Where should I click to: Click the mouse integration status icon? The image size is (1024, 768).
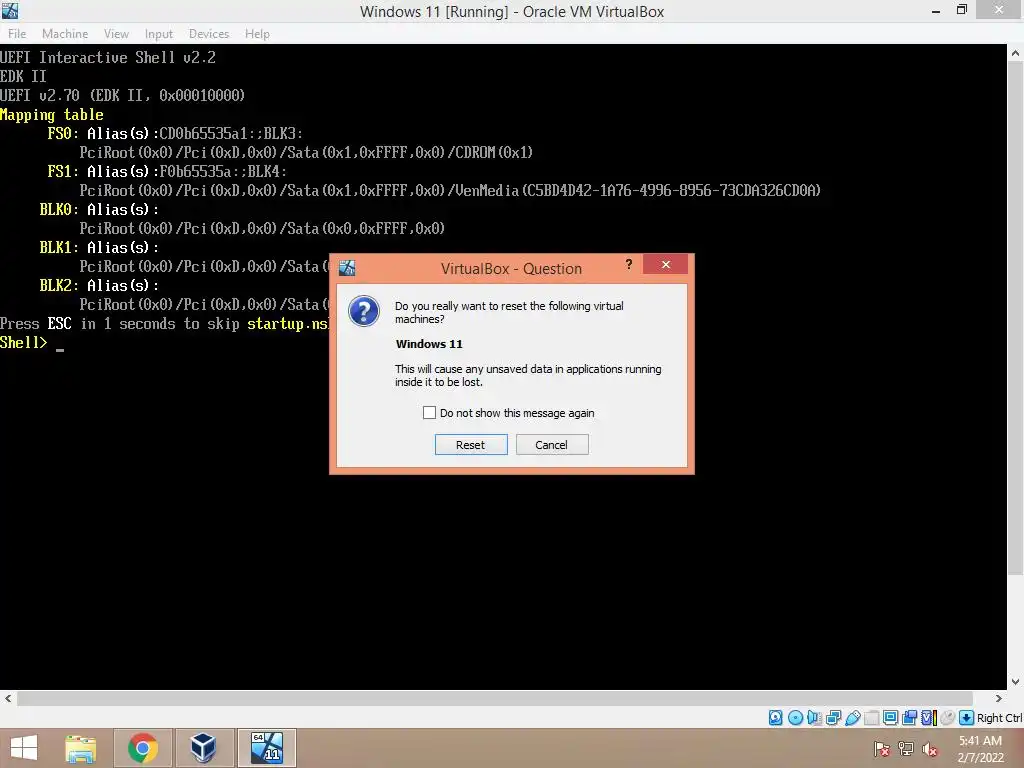pyautogui.click(x=948, y=718)
